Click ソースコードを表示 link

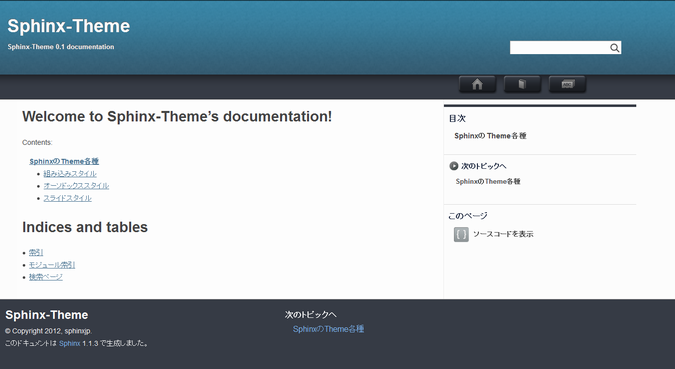(503, 234)
